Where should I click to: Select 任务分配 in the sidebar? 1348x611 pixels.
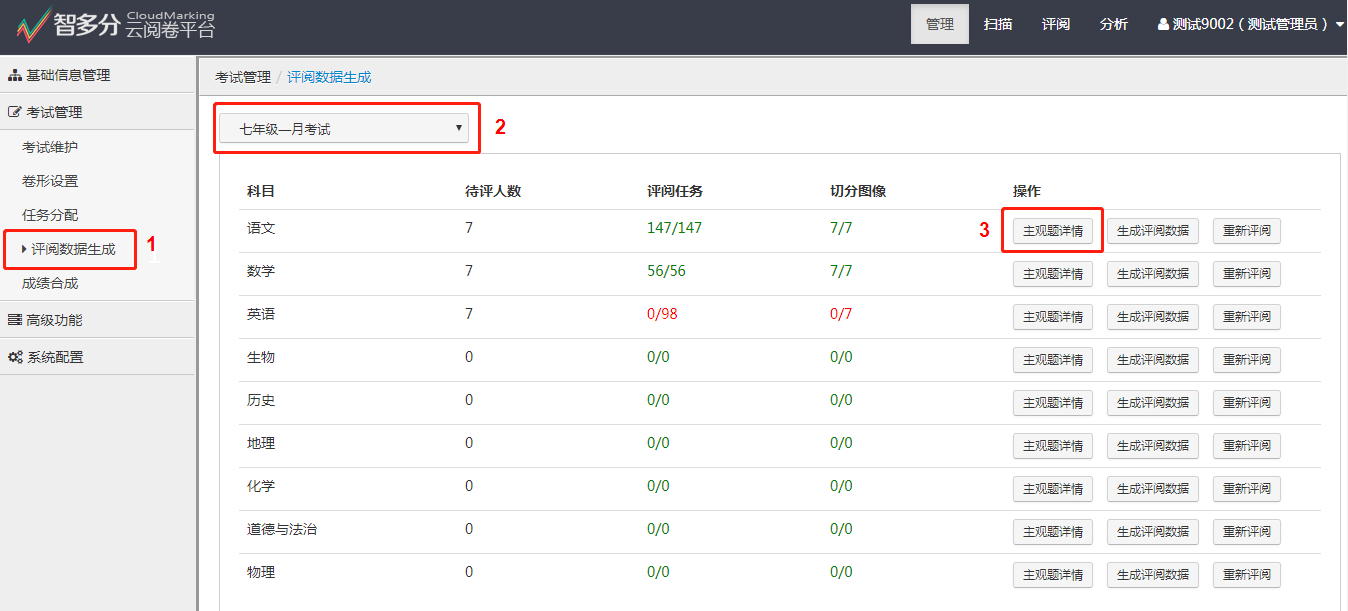[x=50, y=215]
